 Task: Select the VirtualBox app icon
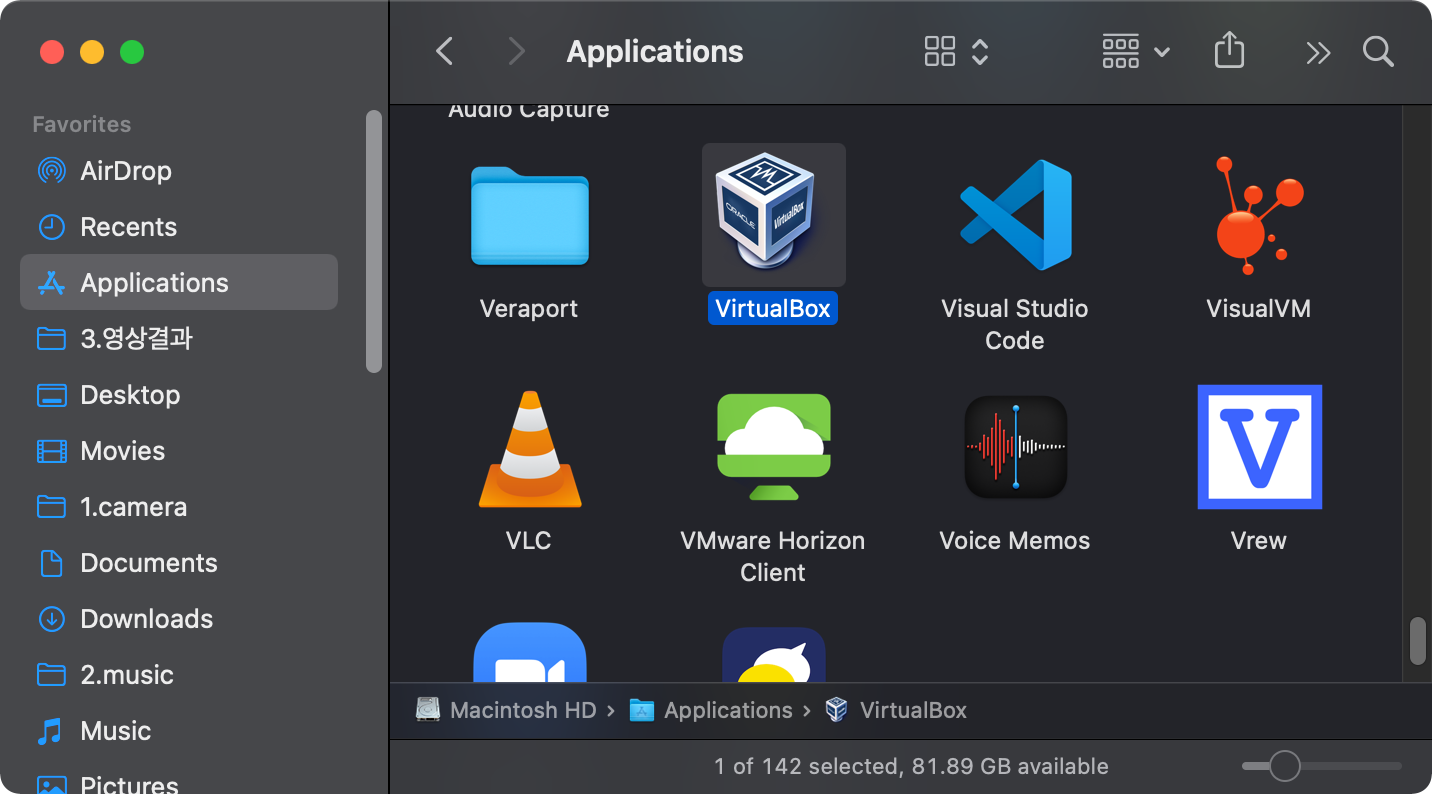[773, 215]
